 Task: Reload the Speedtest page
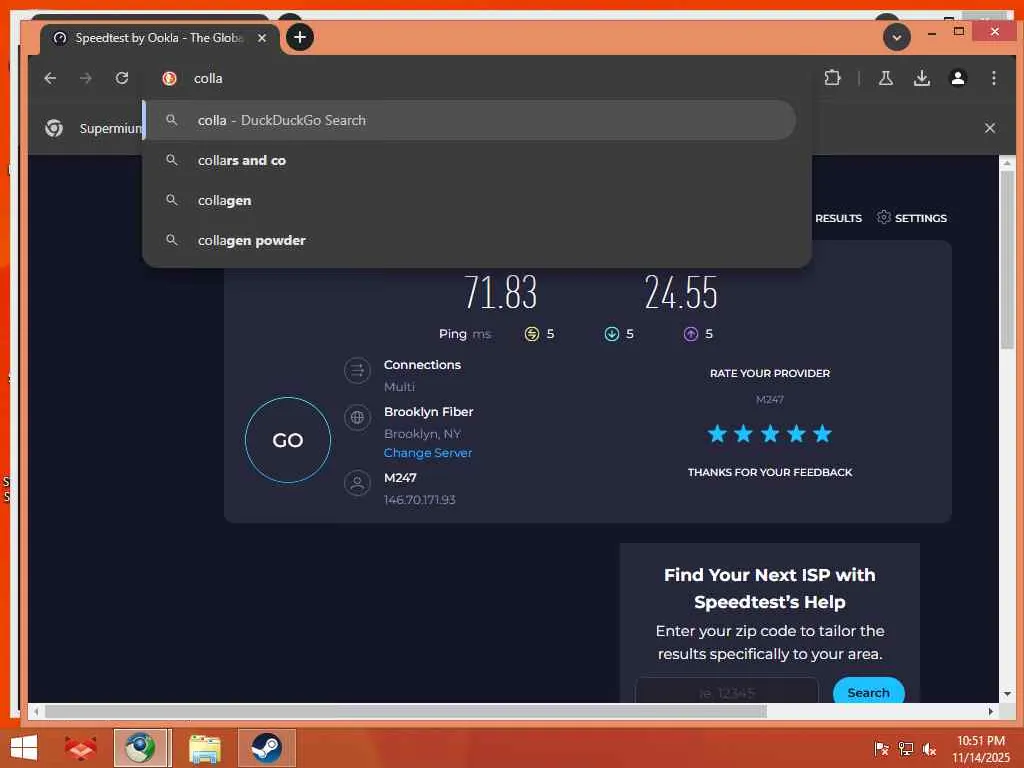[x=121, y=78]
